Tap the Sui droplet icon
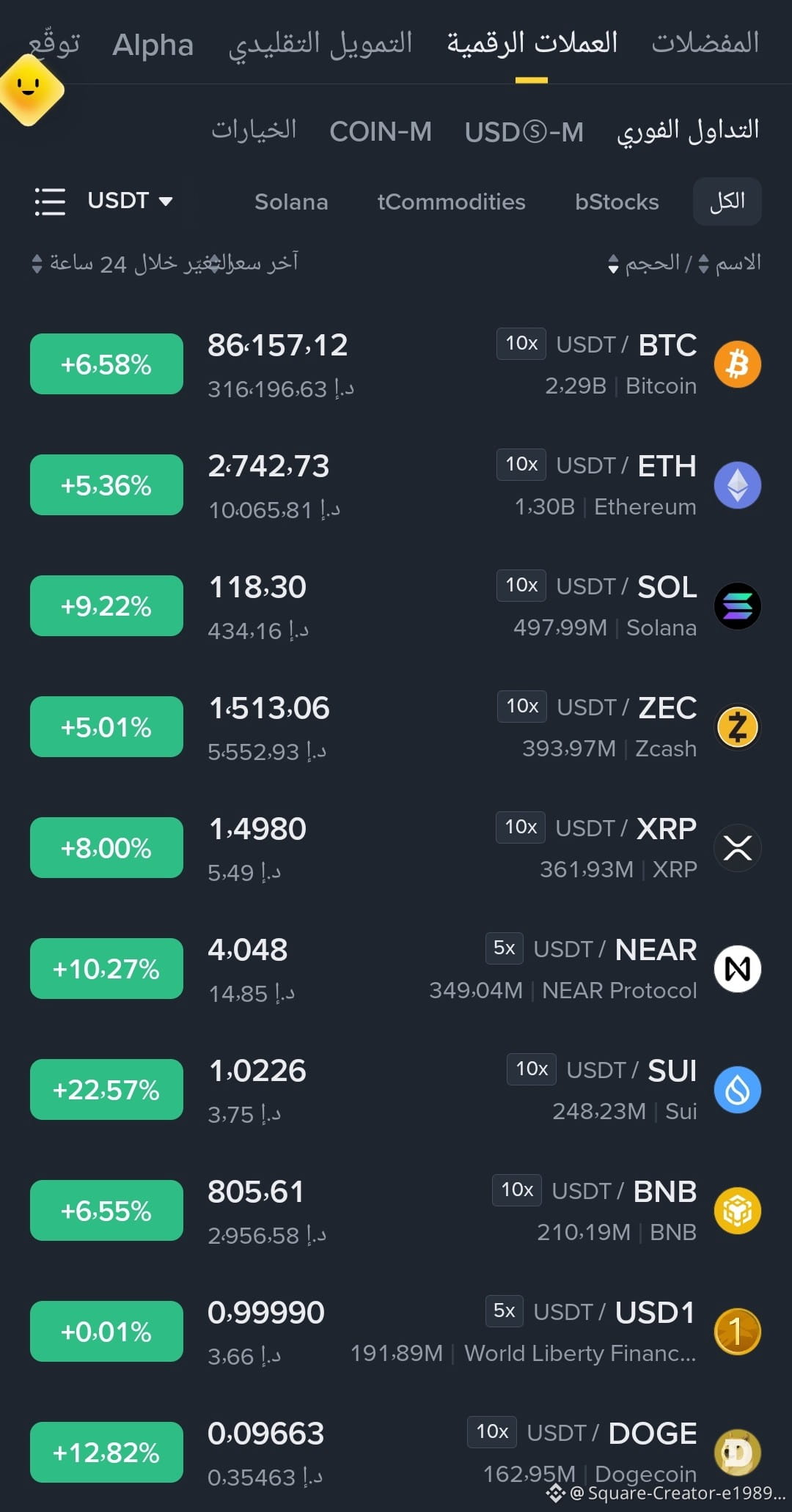 coord(737,1090)
